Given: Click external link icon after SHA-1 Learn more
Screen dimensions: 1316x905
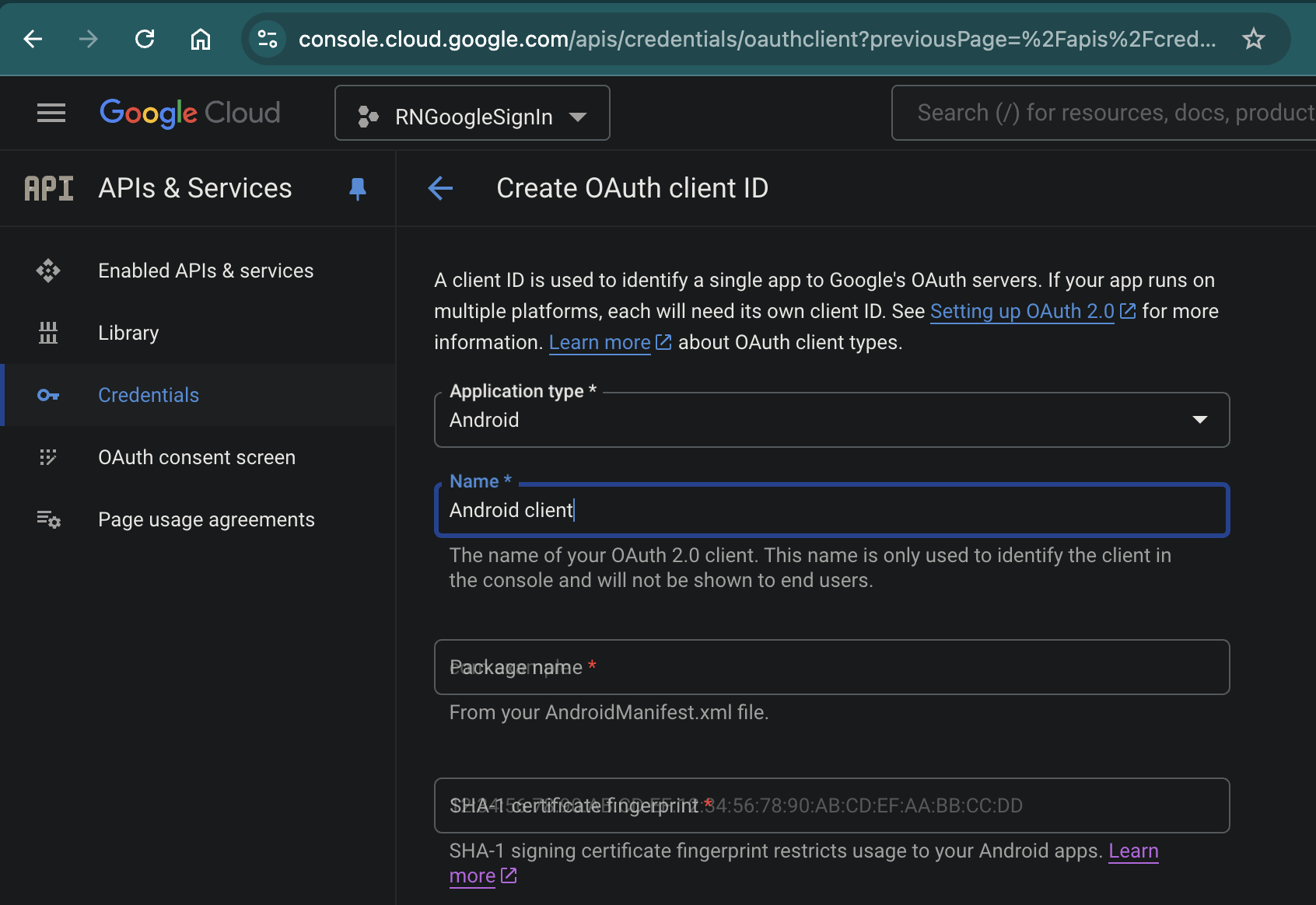Looking at the screenshot, I should pyautogui.click(x=509, y=875).
